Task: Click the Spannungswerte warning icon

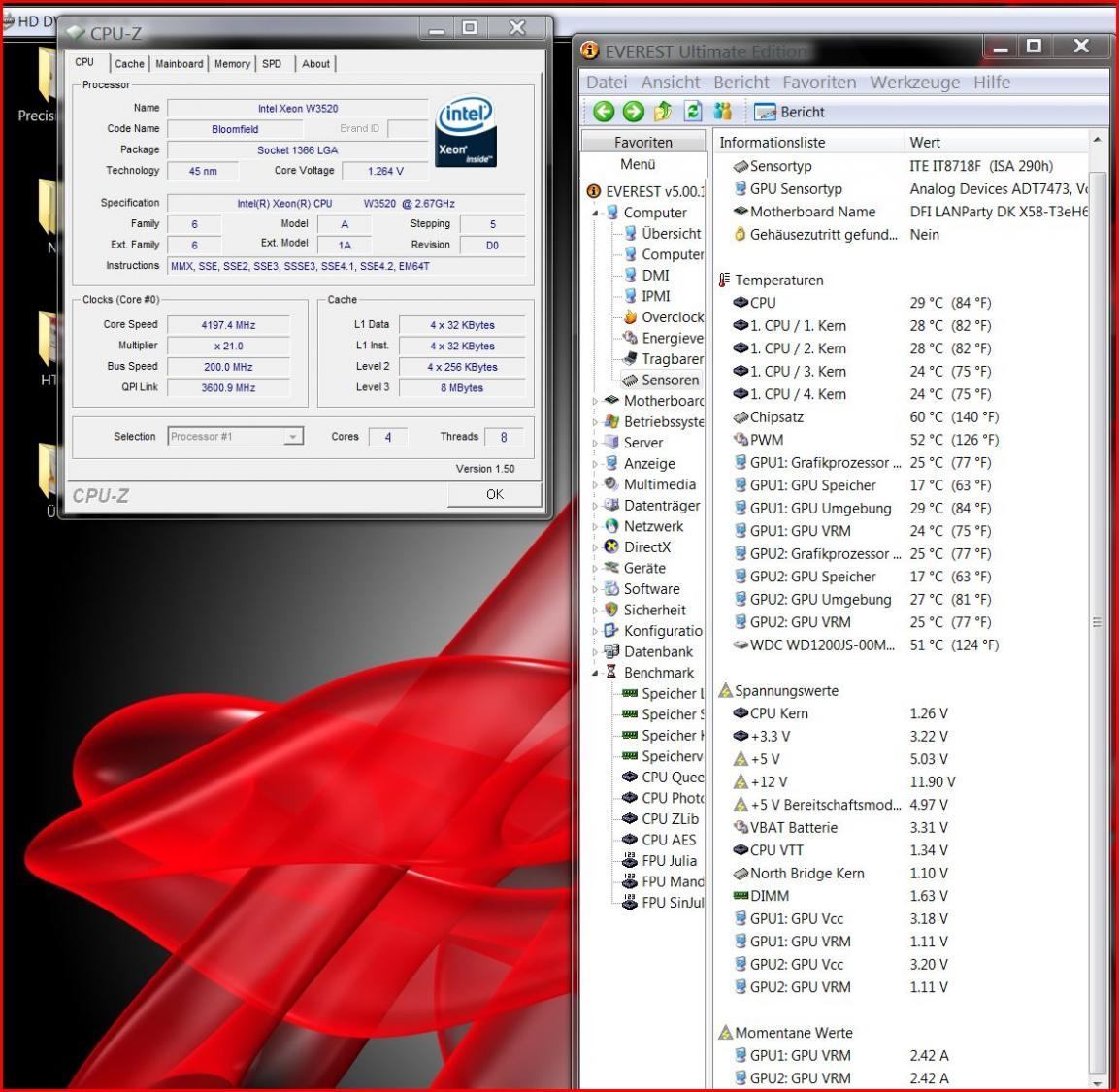Action: point(725,690)
